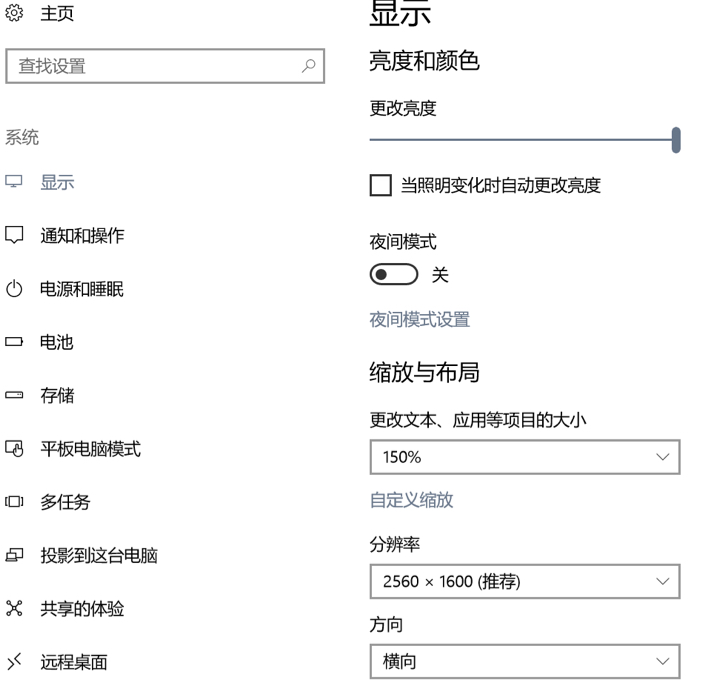
Task: Click the Storage drive icon
Action: (14, 396)
